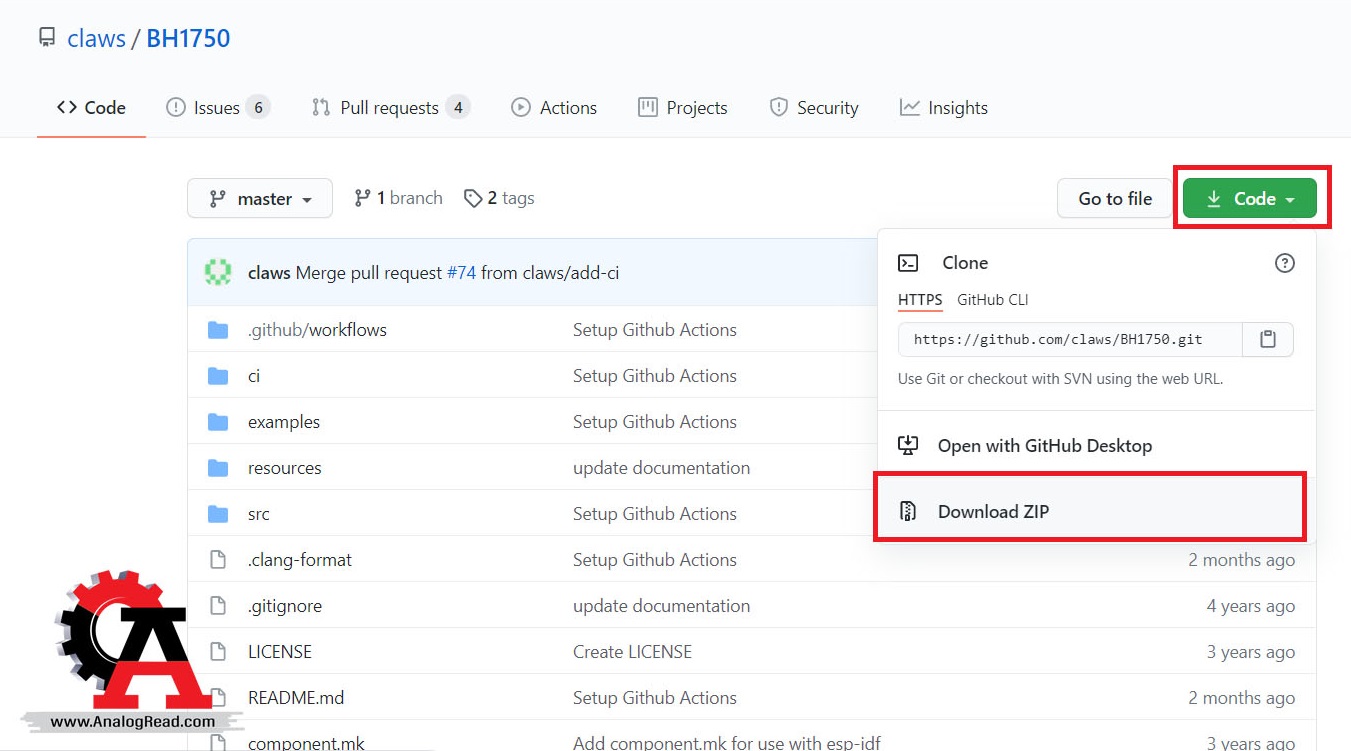The image size is (1351, 751).
Task: Open the claws owner link
Action: click(x=96, y=38)
